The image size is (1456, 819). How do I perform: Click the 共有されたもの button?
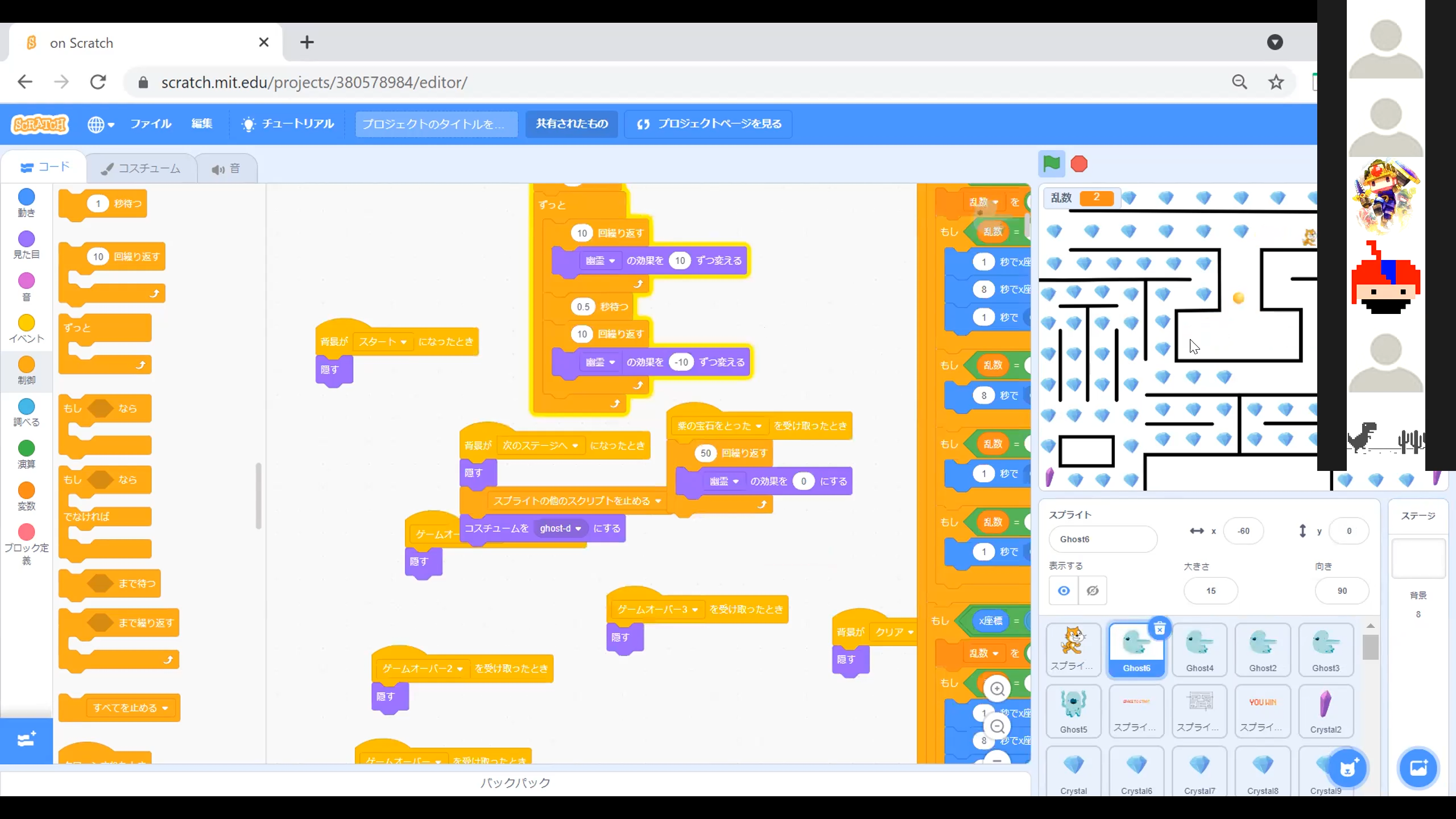coord(572,124)
